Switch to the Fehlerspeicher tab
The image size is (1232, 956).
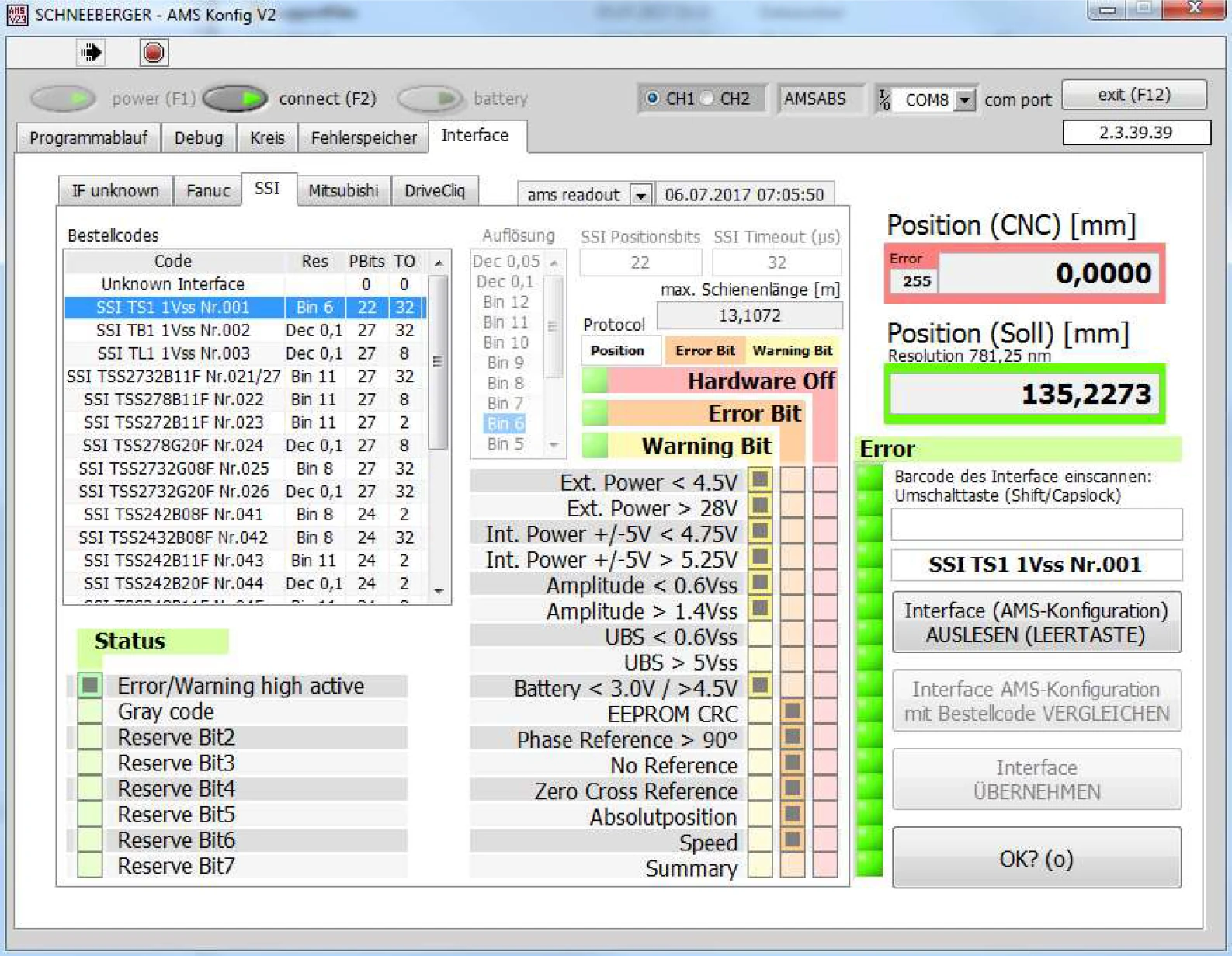tap(363, 138)
